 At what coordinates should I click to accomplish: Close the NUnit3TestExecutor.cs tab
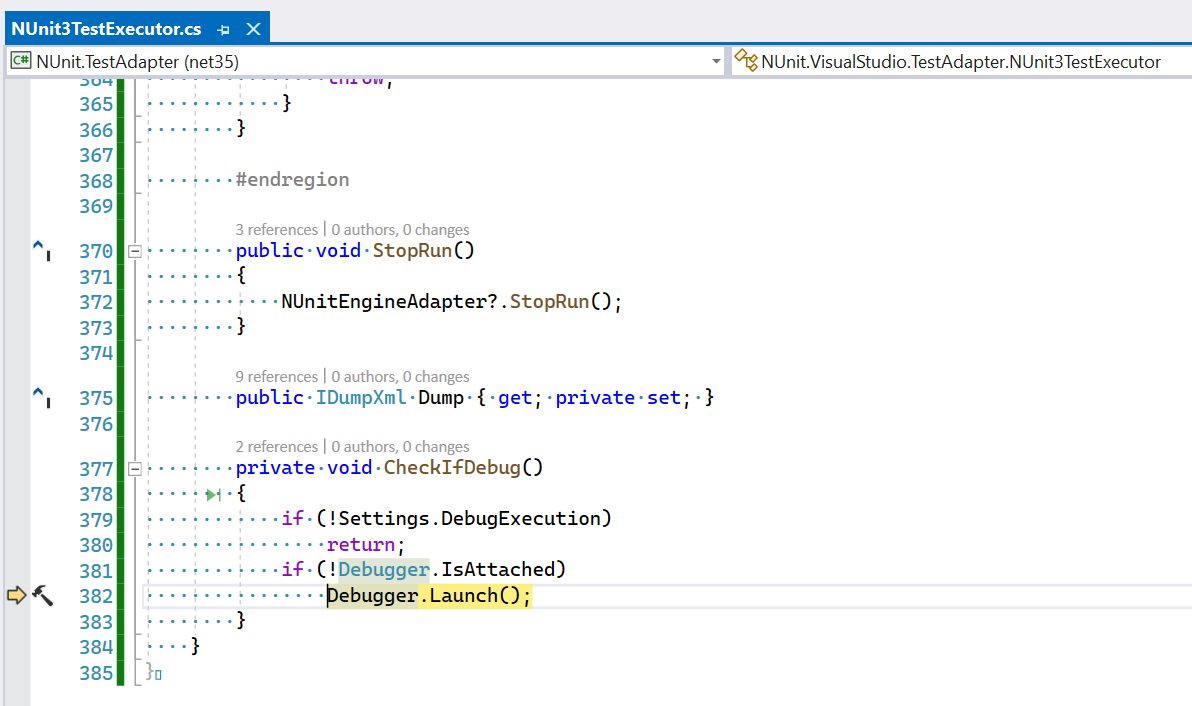click(252, 30)
